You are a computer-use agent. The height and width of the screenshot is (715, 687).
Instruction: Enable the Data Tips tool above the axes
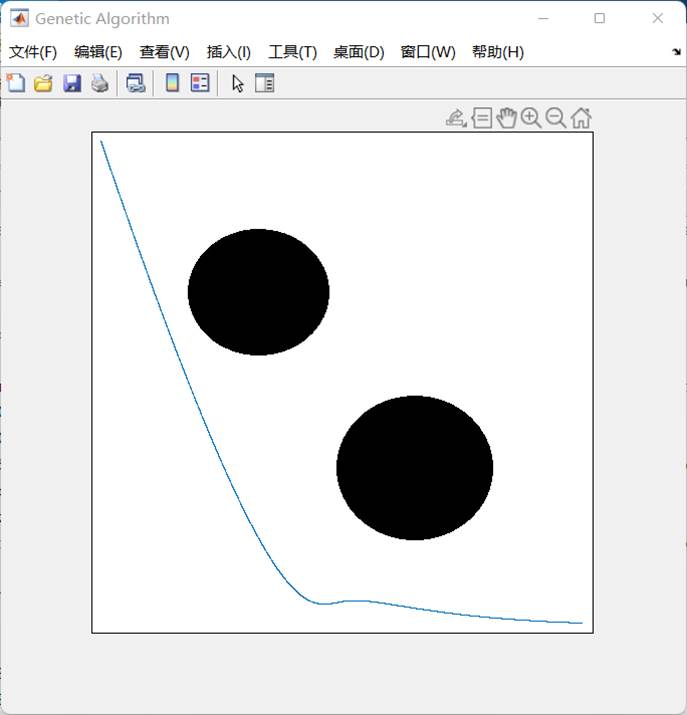481,119
